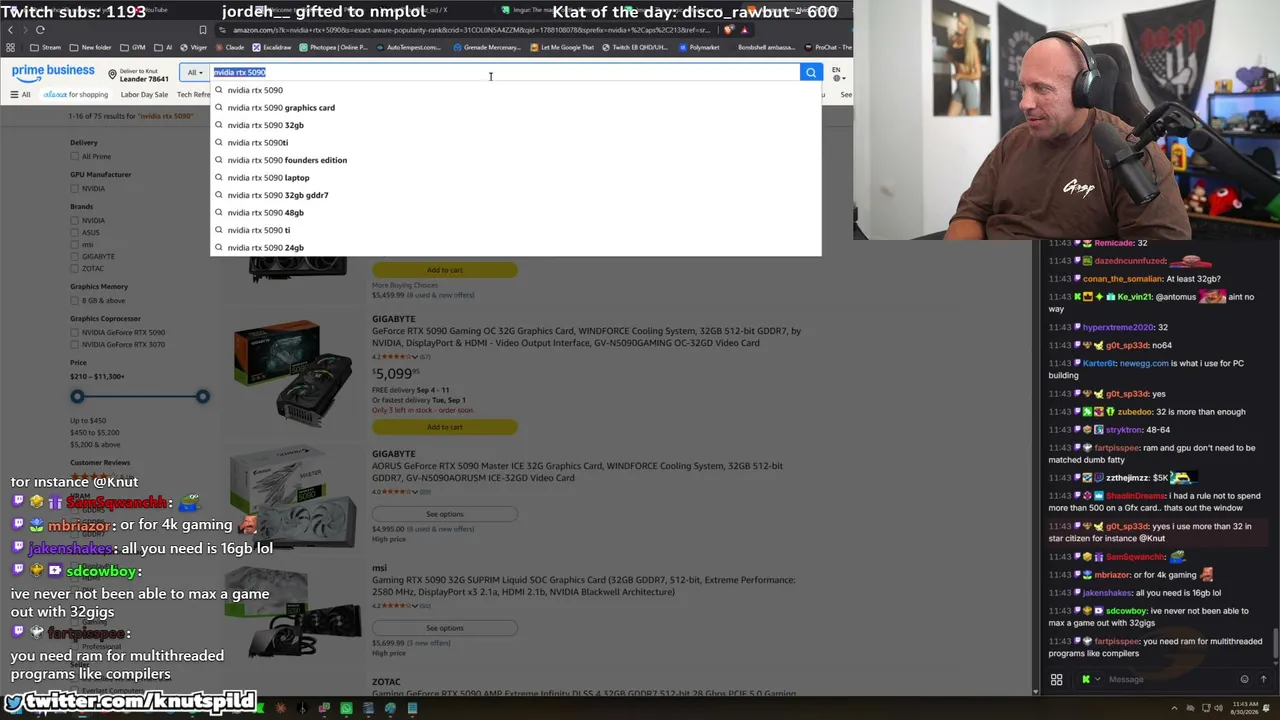This screenshot has width=1280, height=720.
Task: Select suggestion nvidia rtx 5090 founders edition
Action: point(287,160)
